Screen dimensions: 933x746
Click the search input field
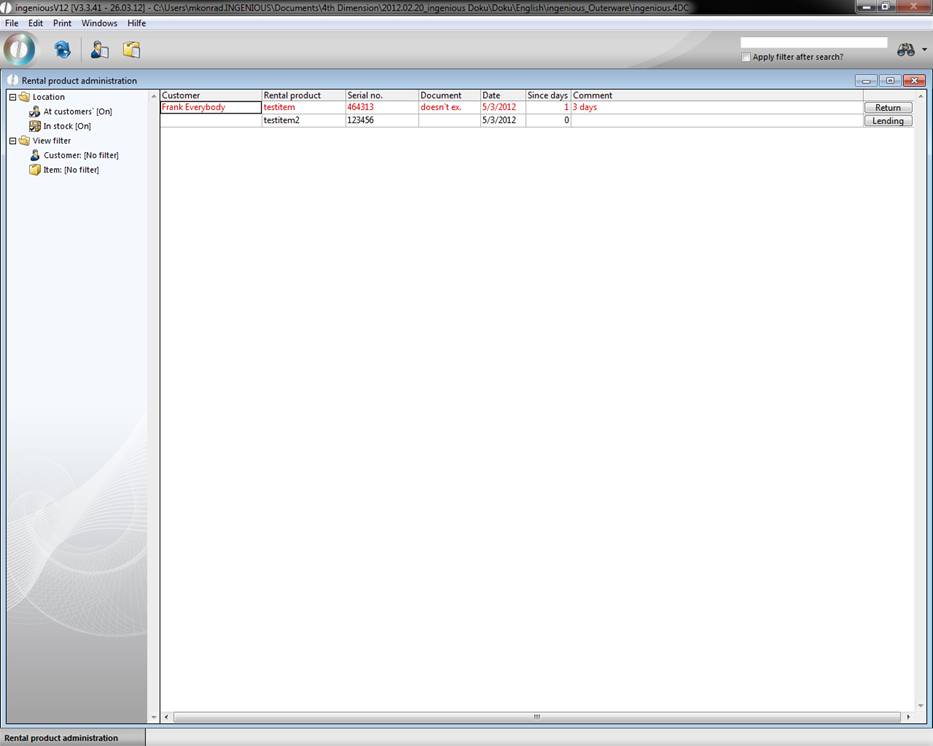813,43
